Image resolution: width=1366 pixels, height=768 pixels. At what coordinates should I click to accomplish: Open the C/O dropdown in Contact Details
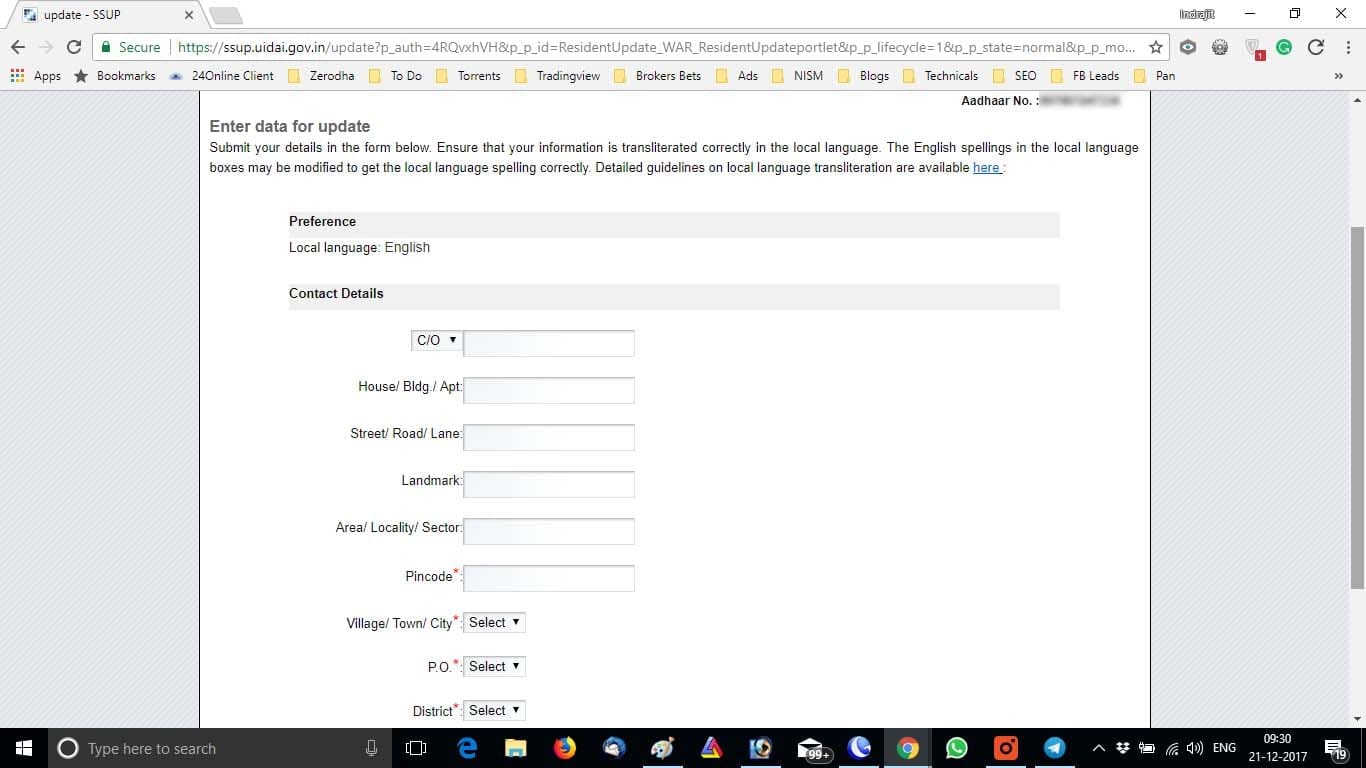tap(435, 340)
